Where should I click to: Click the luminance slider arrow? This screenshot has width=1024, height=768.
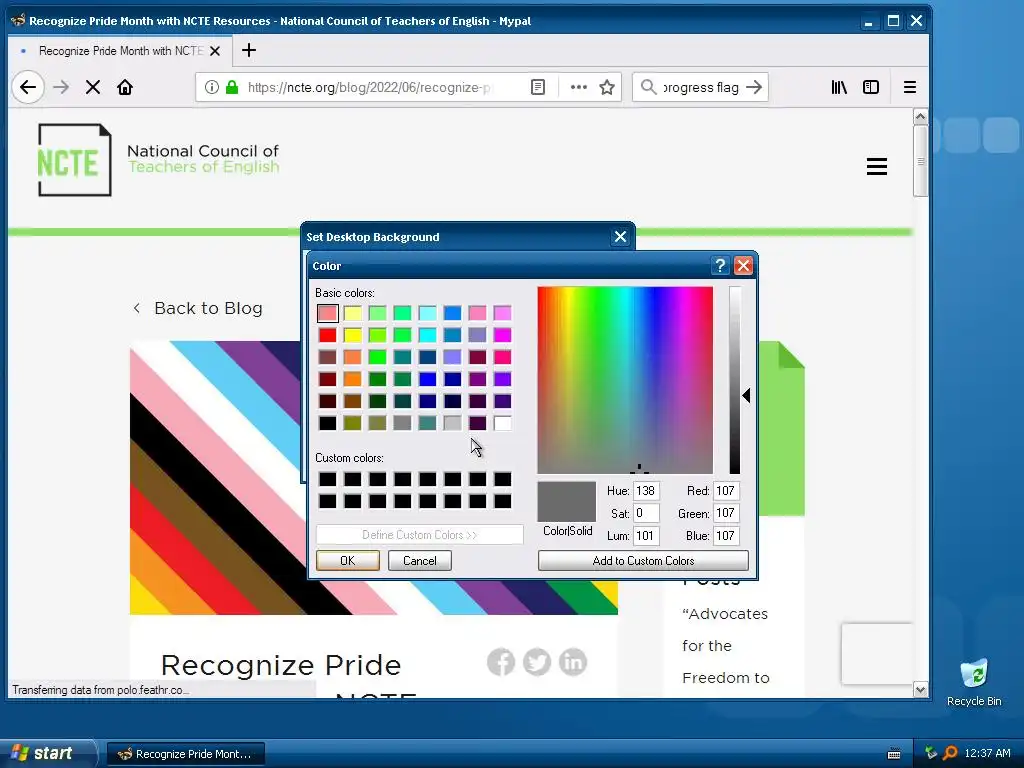pos(746,395)
